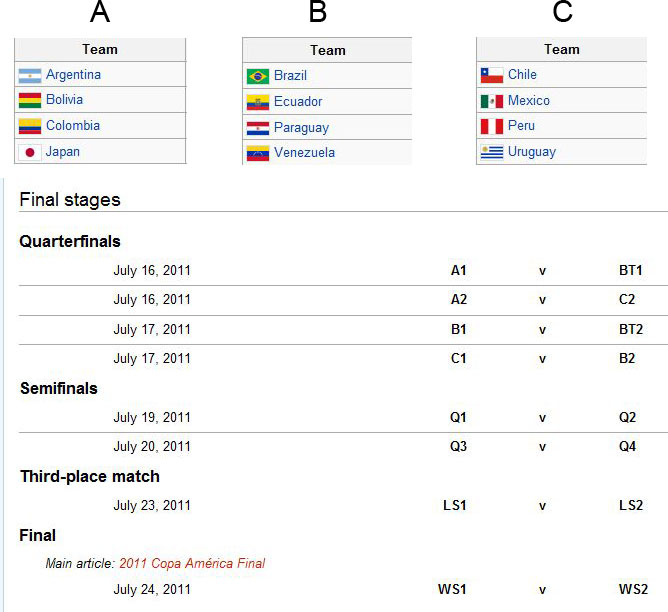Click the Argentina flag icon
Screen dimensions: 668x612
(x=30, y=75)
